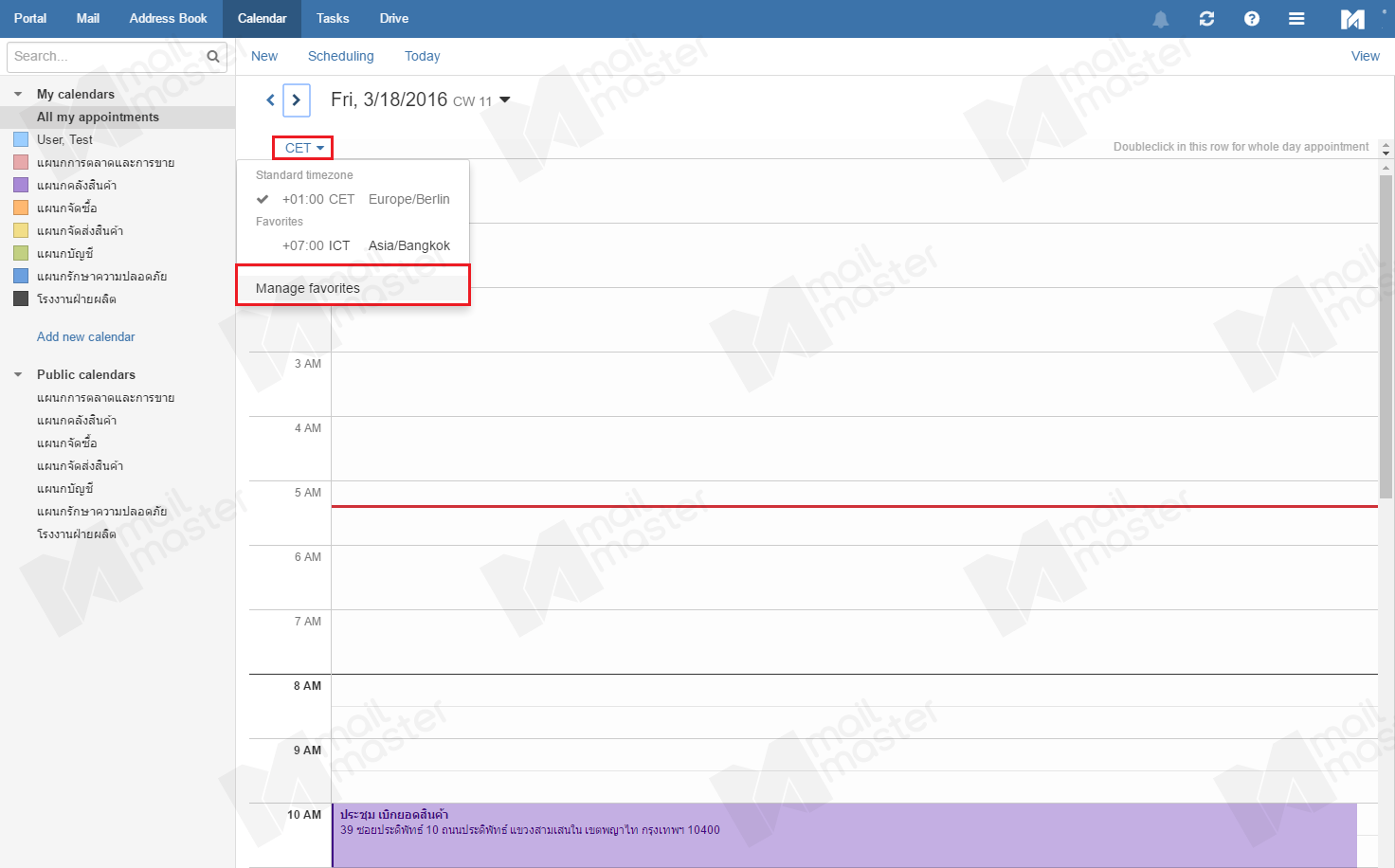1395x868 pixels.
Task: Select All my appointments
Action: (118, 117)
